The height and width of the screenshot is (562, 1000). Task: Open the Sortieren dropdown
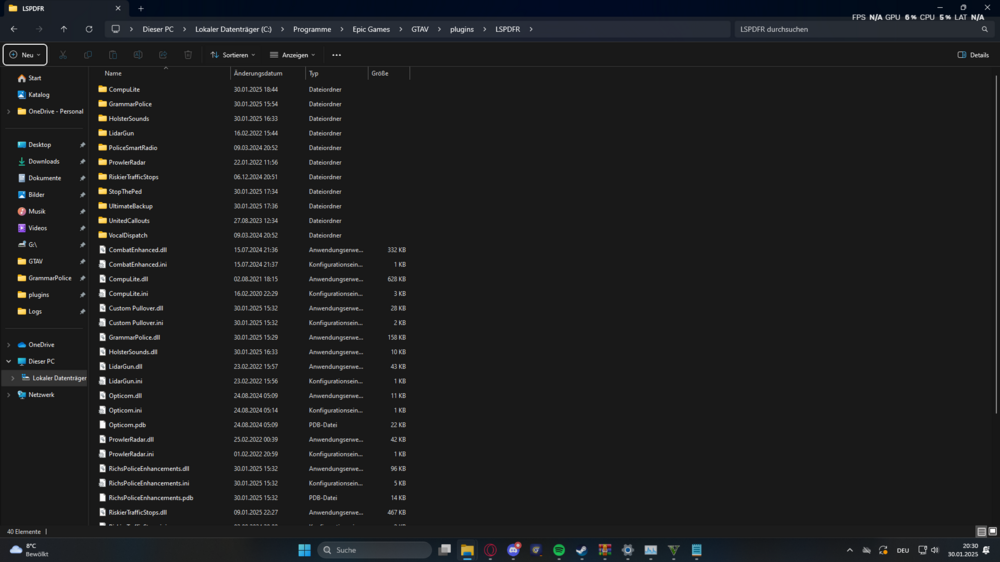point(233,55)
